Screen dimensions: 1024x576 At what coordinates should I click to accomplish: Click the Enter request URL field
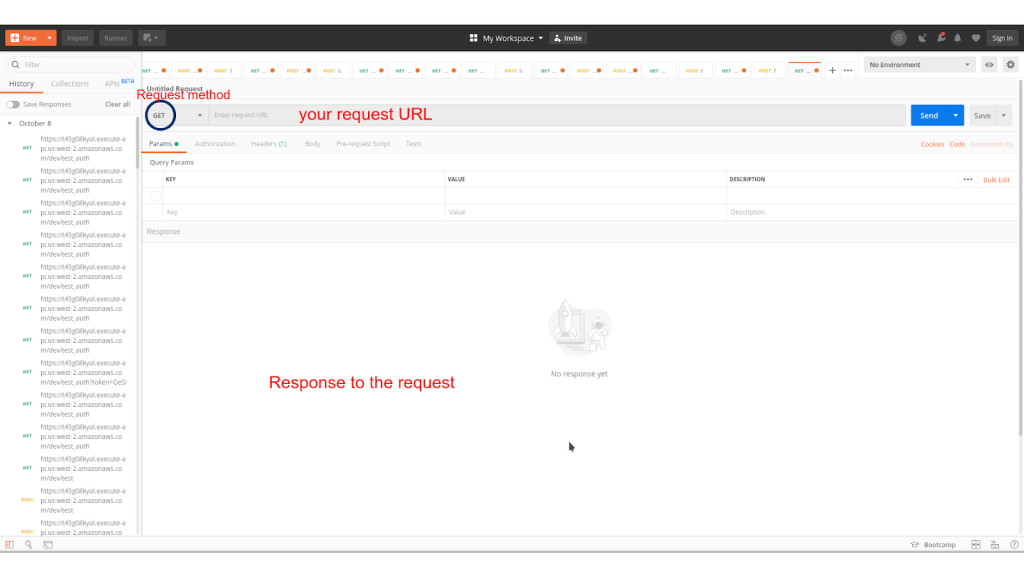(x=555, y=115)
